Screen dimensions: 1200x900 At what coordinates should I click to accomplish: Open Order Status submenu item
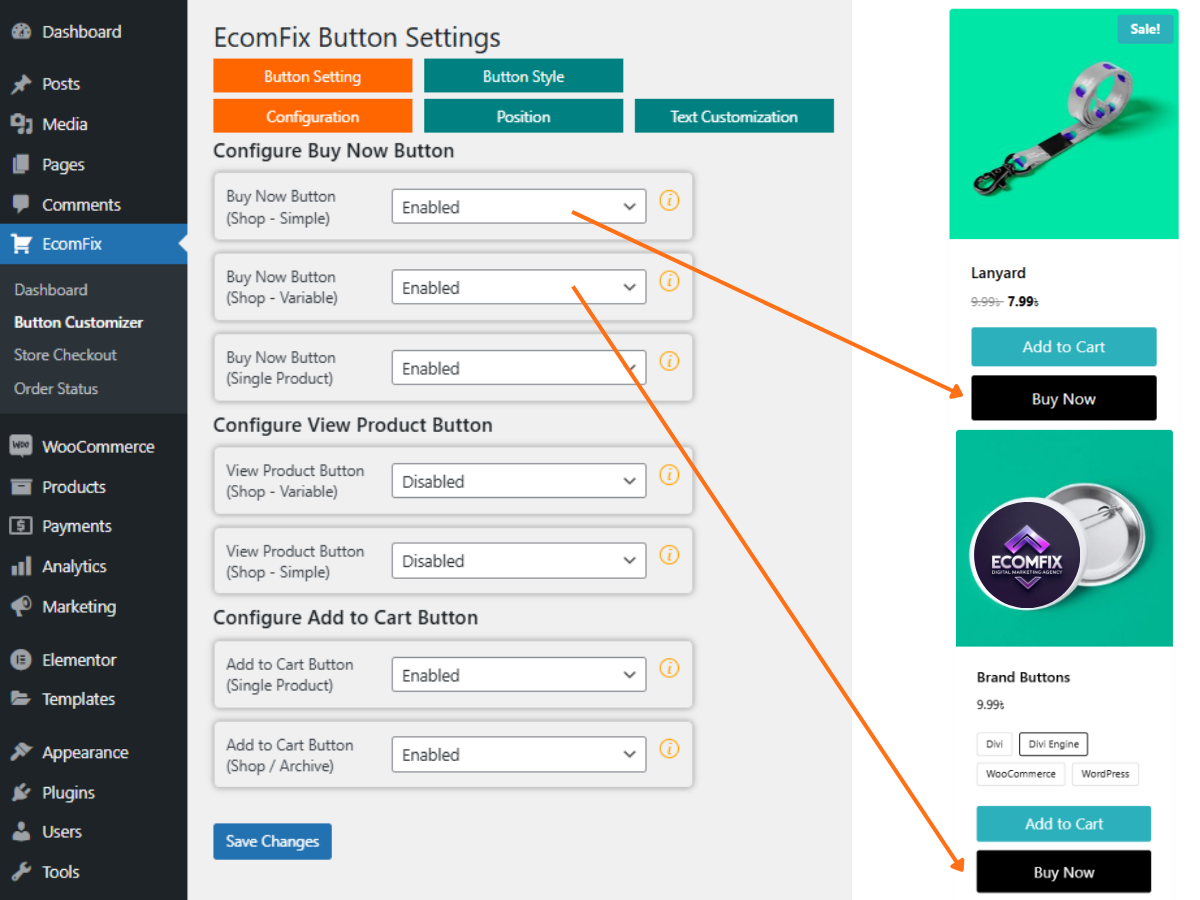coord(56,388)
